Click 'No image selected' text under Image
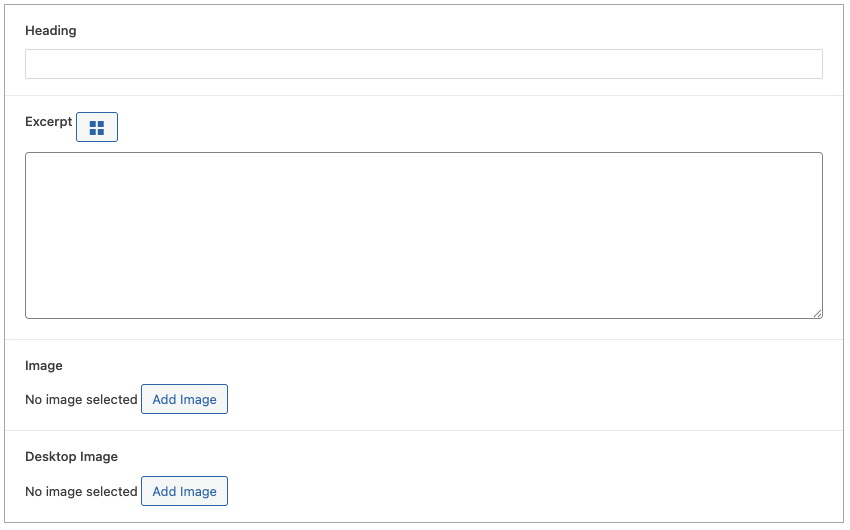Viewport: 850px width, 530px height. 81,399
